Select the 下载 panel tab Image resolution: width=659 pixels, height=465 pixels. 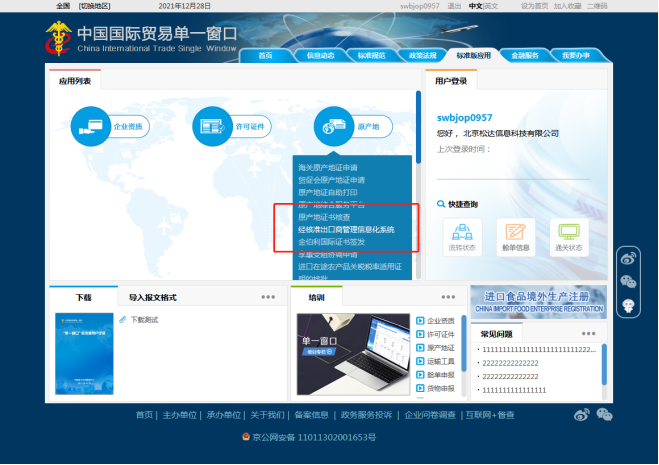pyautogui.click(x=84, y=297)
